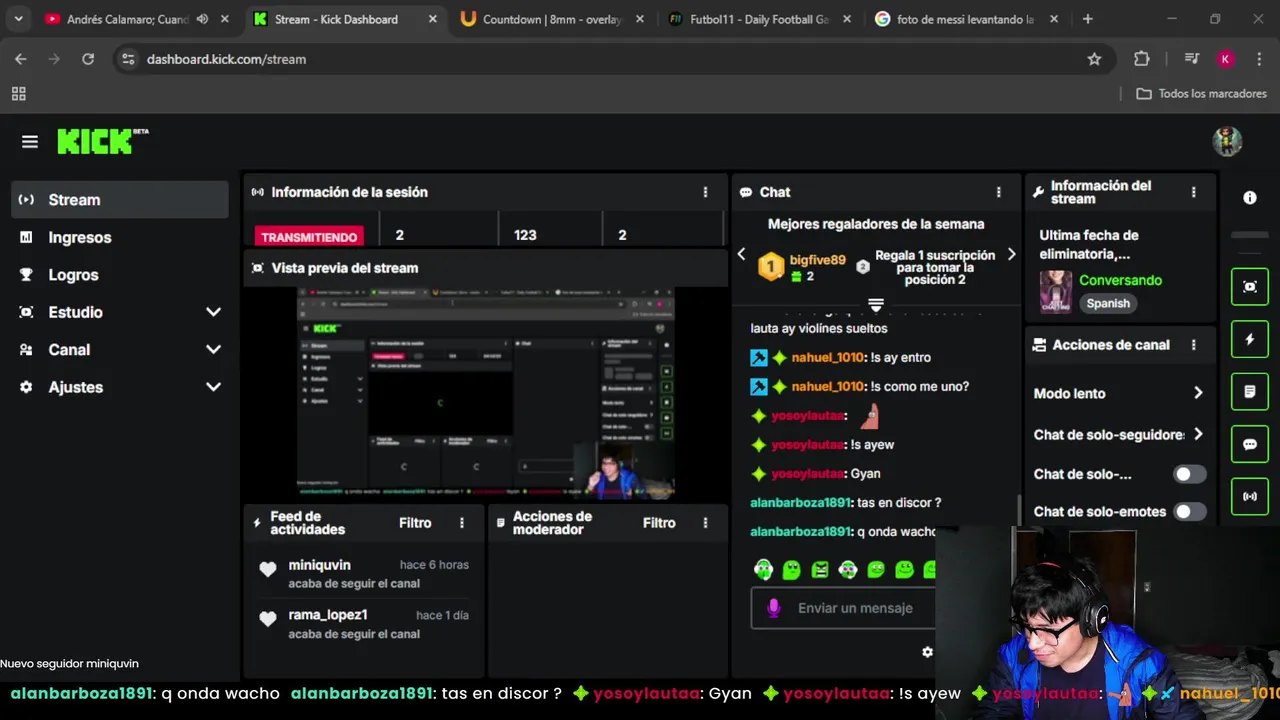
Task: Mute the Andrés Calamaro tab audio
Action: 203,19
